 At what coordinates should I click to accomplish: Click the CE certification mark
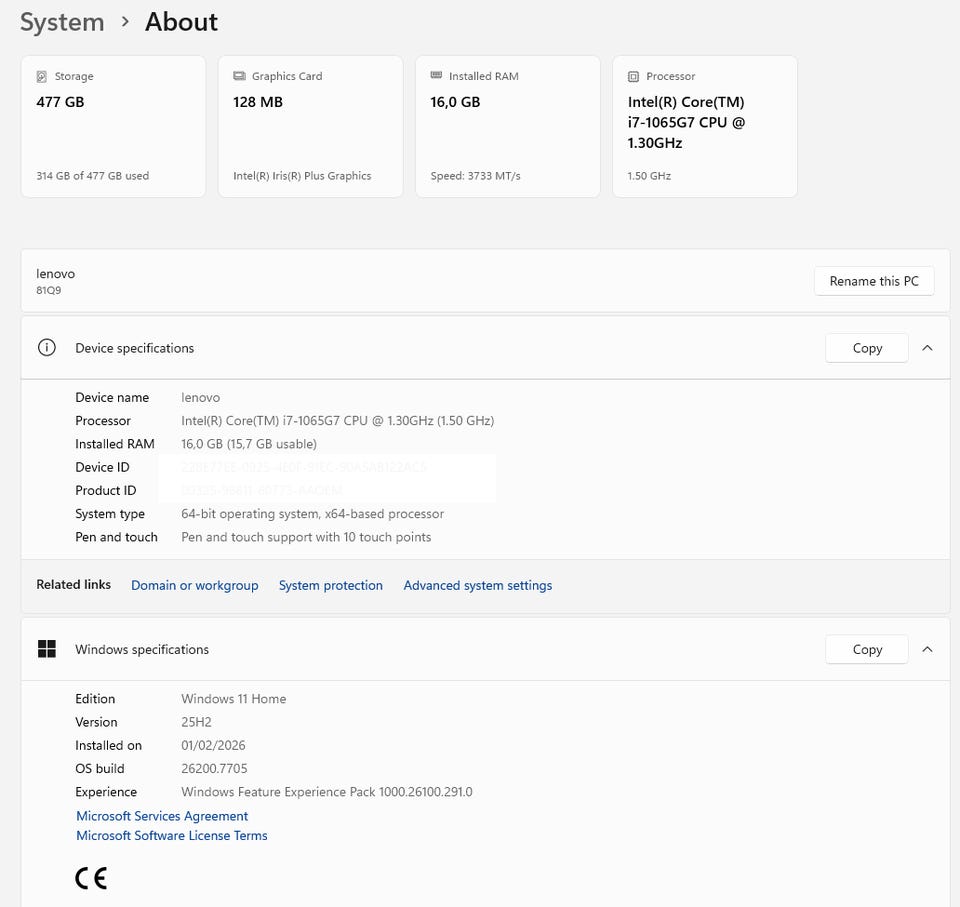pos(91,878)
